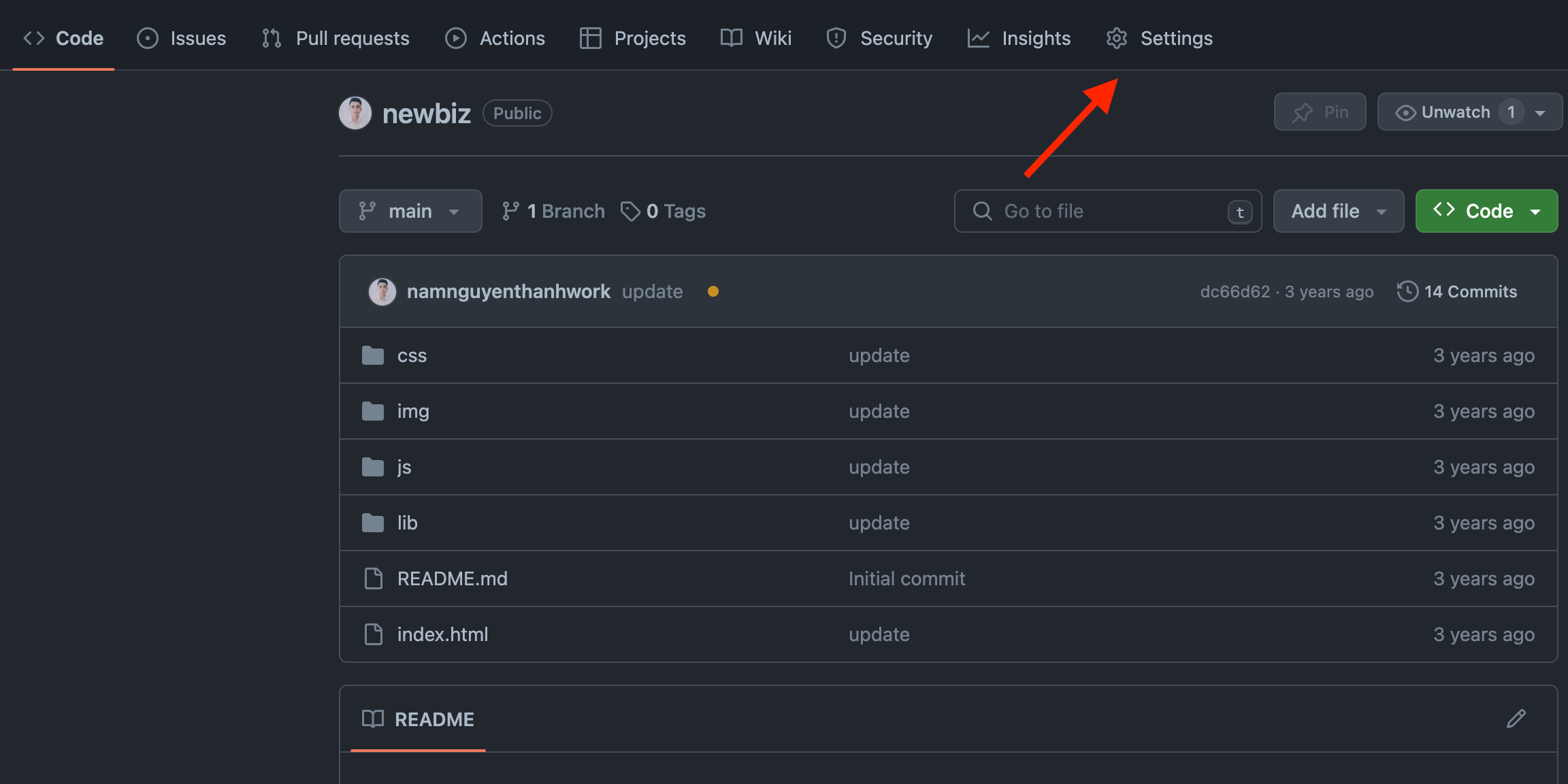
Task: Focus the Go to file search field
Action: tap(1108, 211)
